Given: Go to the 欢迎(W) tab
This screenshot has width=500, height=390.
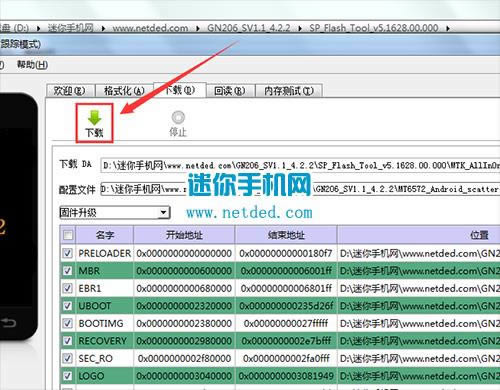Looking at the screenshot, I should coord(70,91).
